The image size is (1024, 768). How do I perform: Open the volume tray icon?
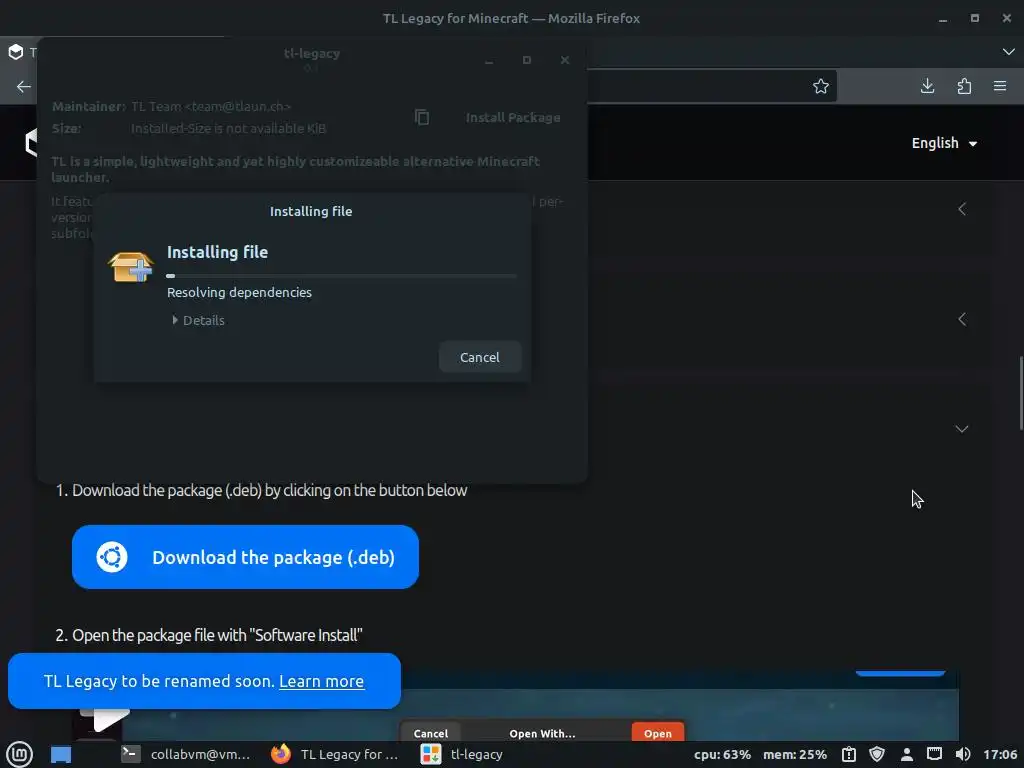tap(963, 754)
